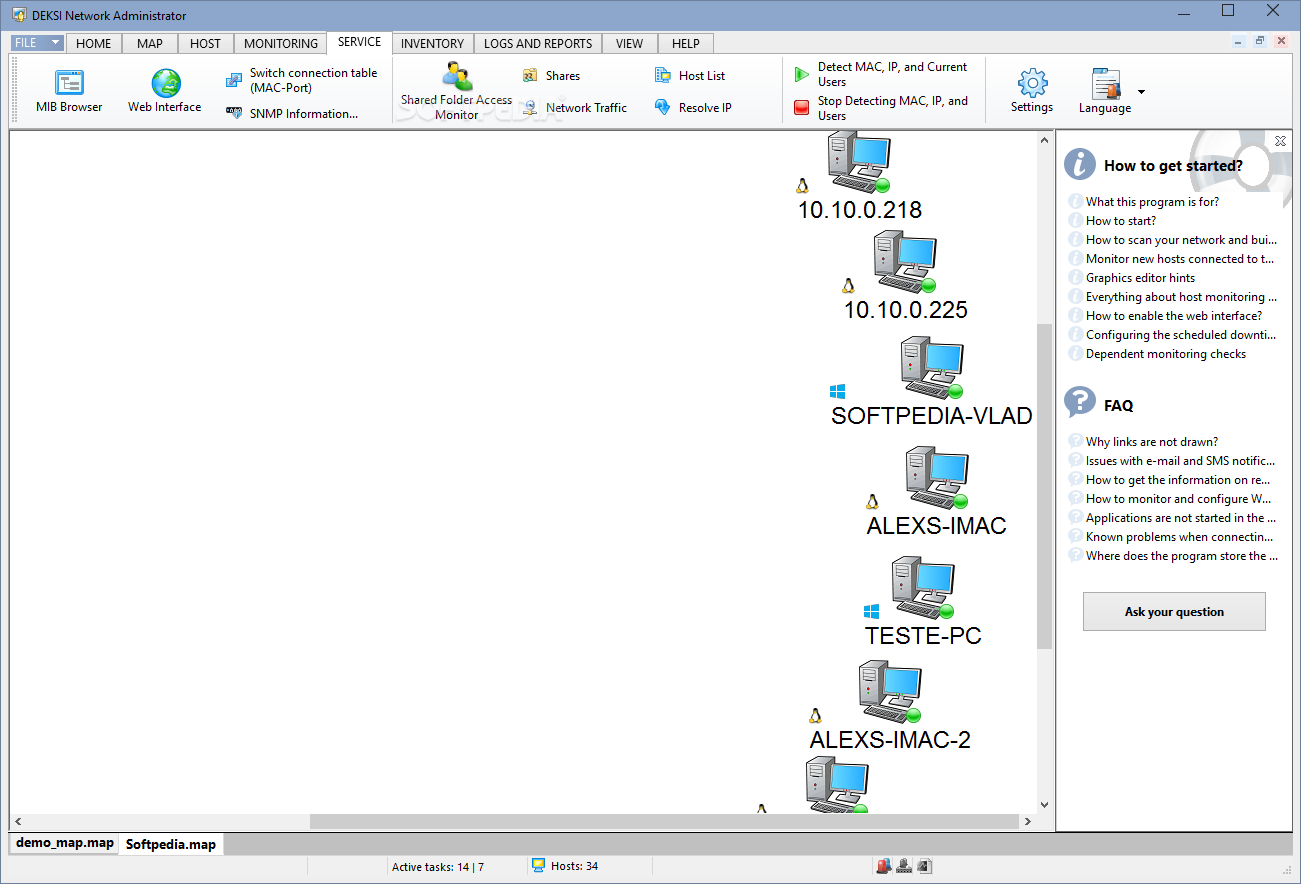Click the stamp status bar icon
Image resolution: width=1301 pixels, height=884 pixels.
click(904, 867)
